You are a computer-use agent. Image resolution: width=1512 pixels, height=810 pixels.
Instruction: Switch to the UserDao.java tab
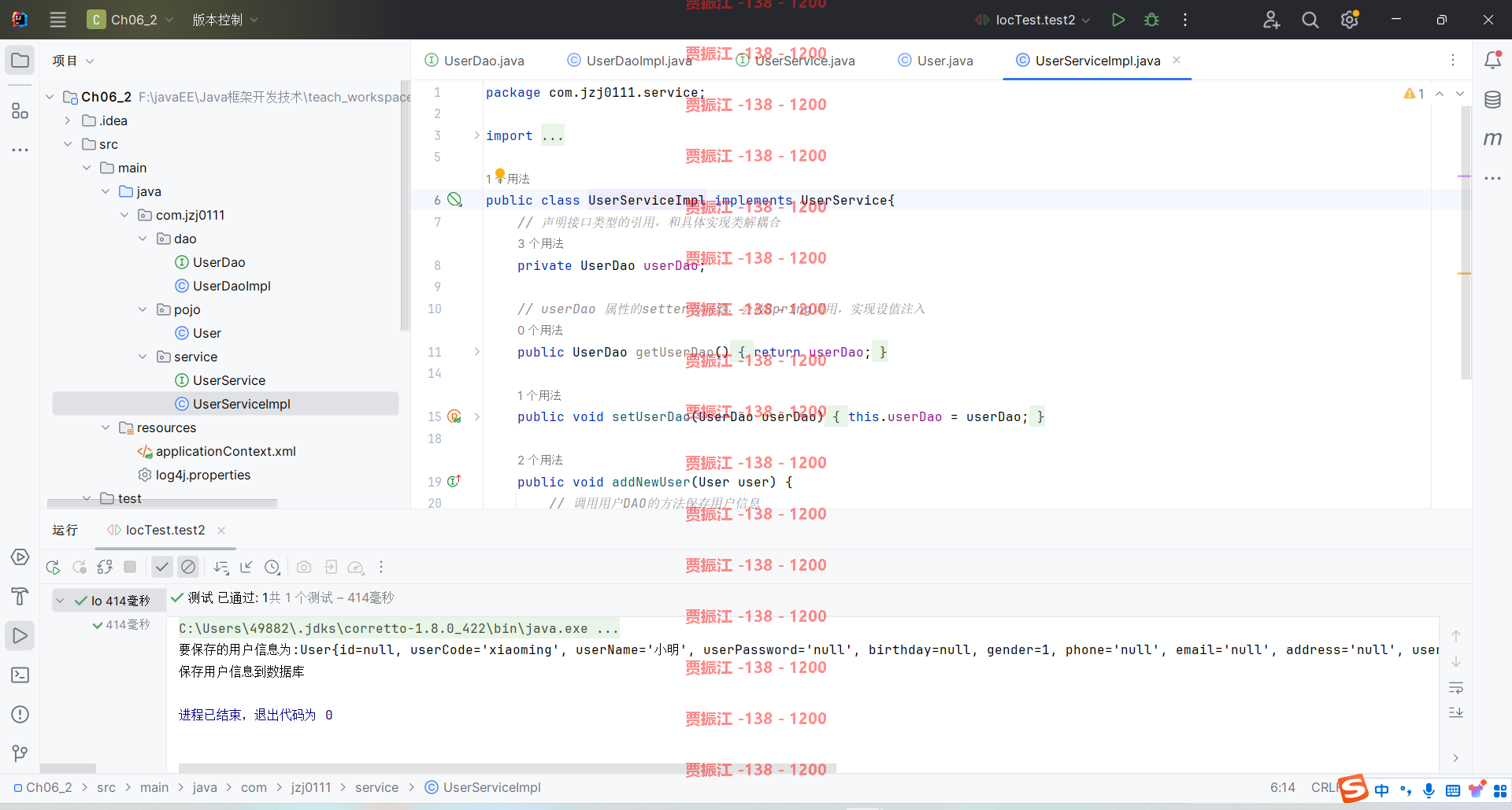[x=475, y=61]
